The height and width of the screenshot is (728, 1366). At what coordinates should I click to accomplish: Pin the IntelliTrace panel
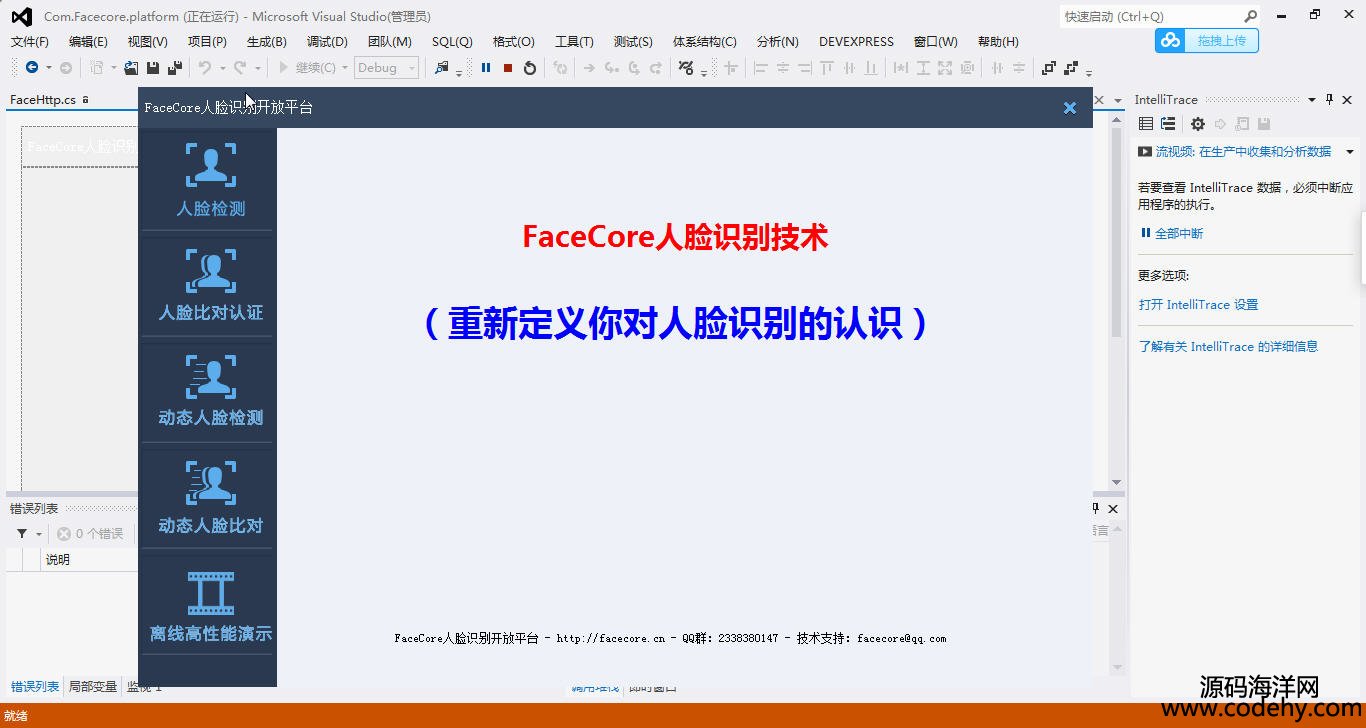[1329, 100]
